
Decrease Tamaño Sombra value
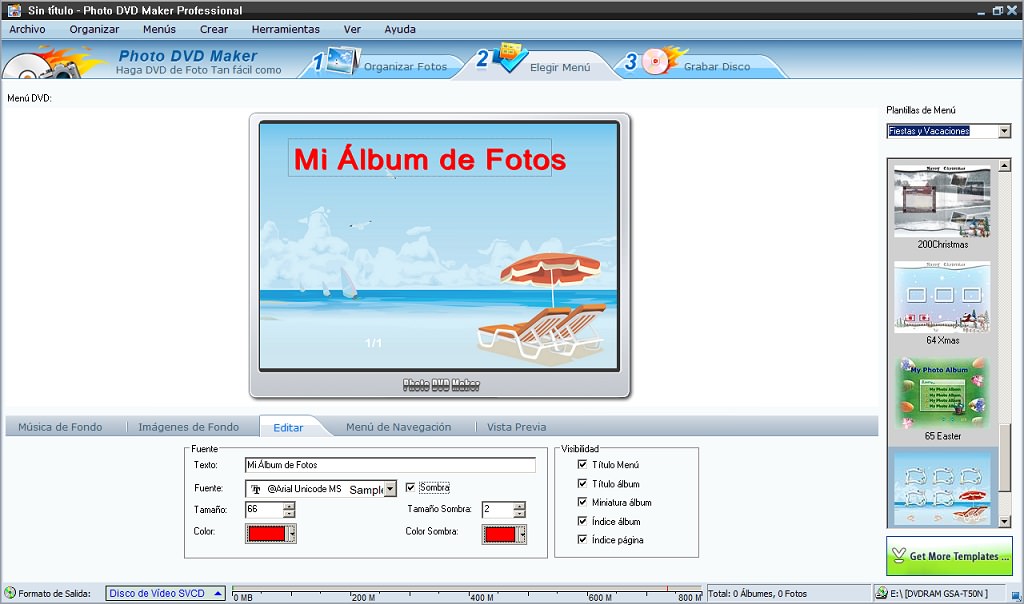coord(519,514)
